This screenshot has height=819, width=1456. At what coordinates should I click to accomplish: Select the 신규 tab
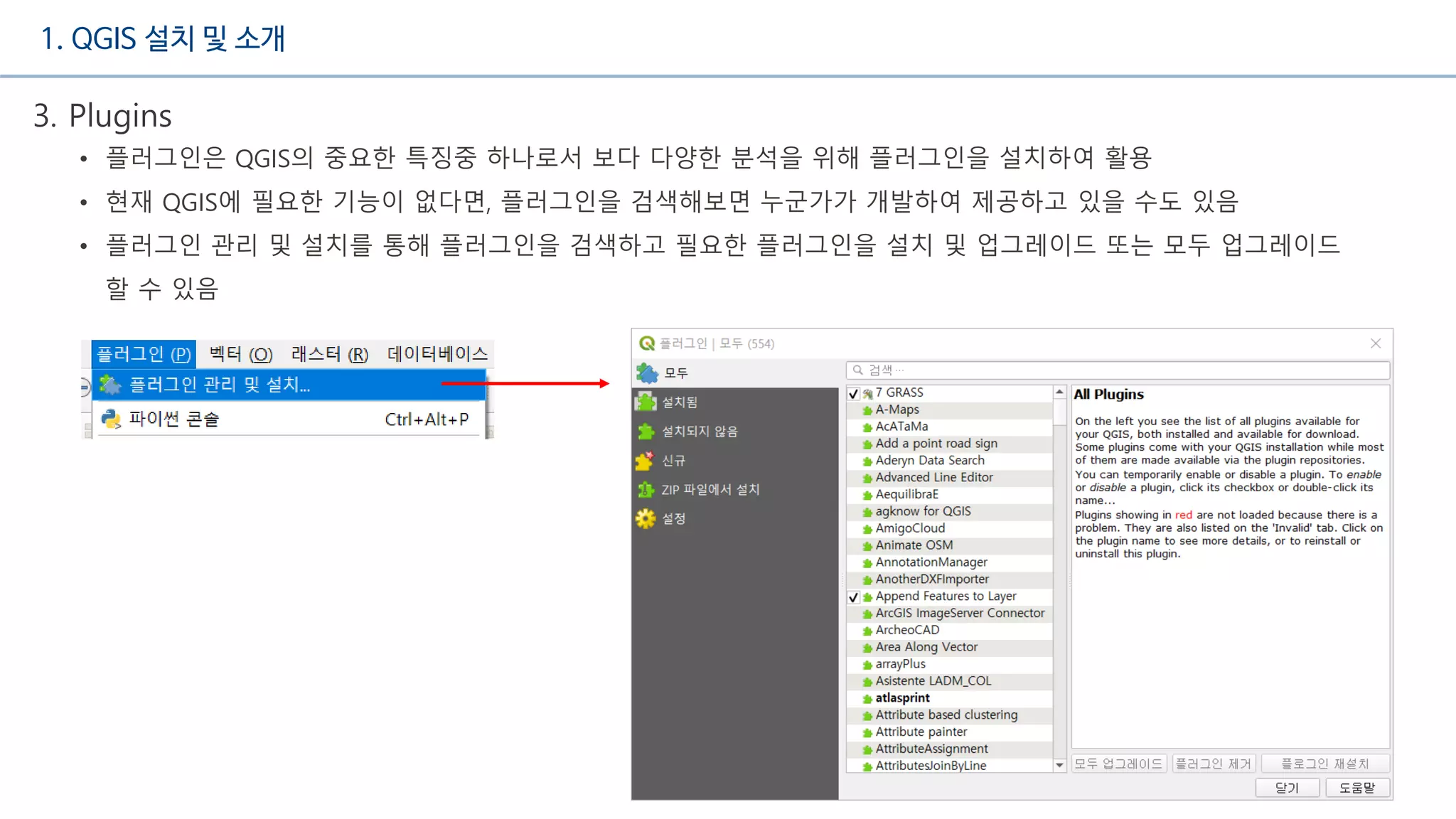tap(735, 461)
